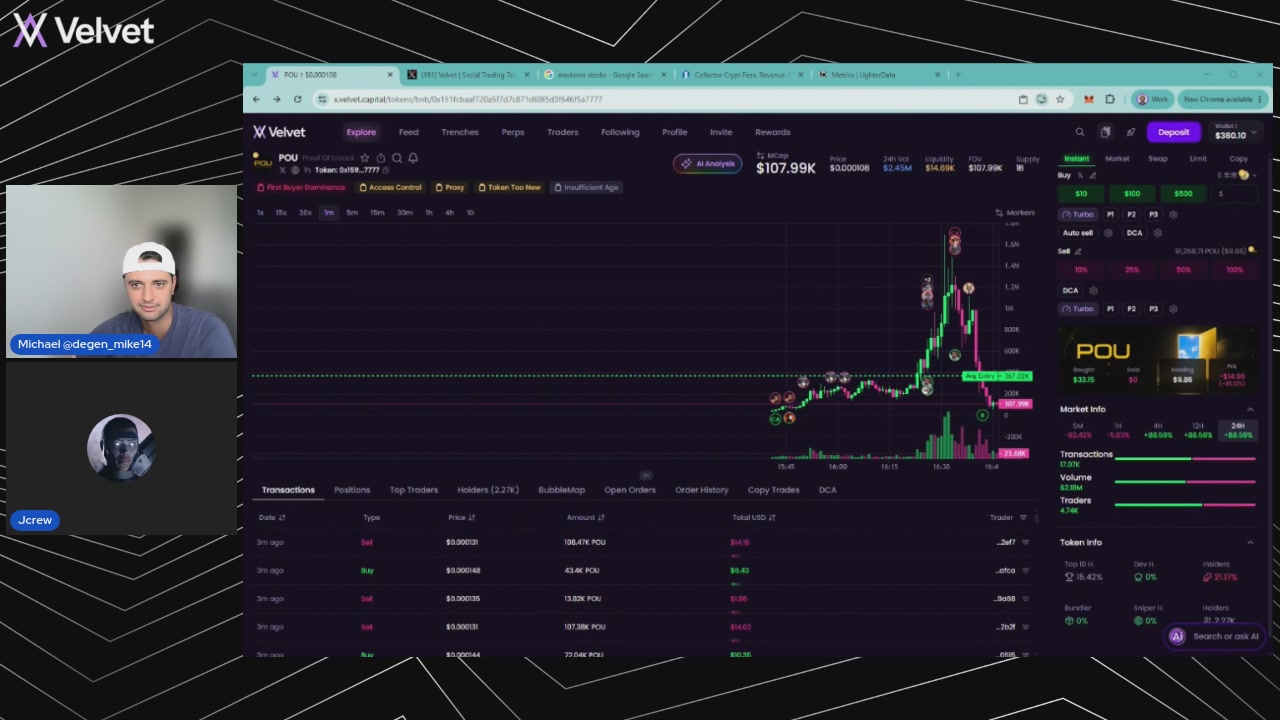The width and height of the screenshot is (1280, 720).
Task: Bookmark this page with Chrome star
Action: (1060, 99)
